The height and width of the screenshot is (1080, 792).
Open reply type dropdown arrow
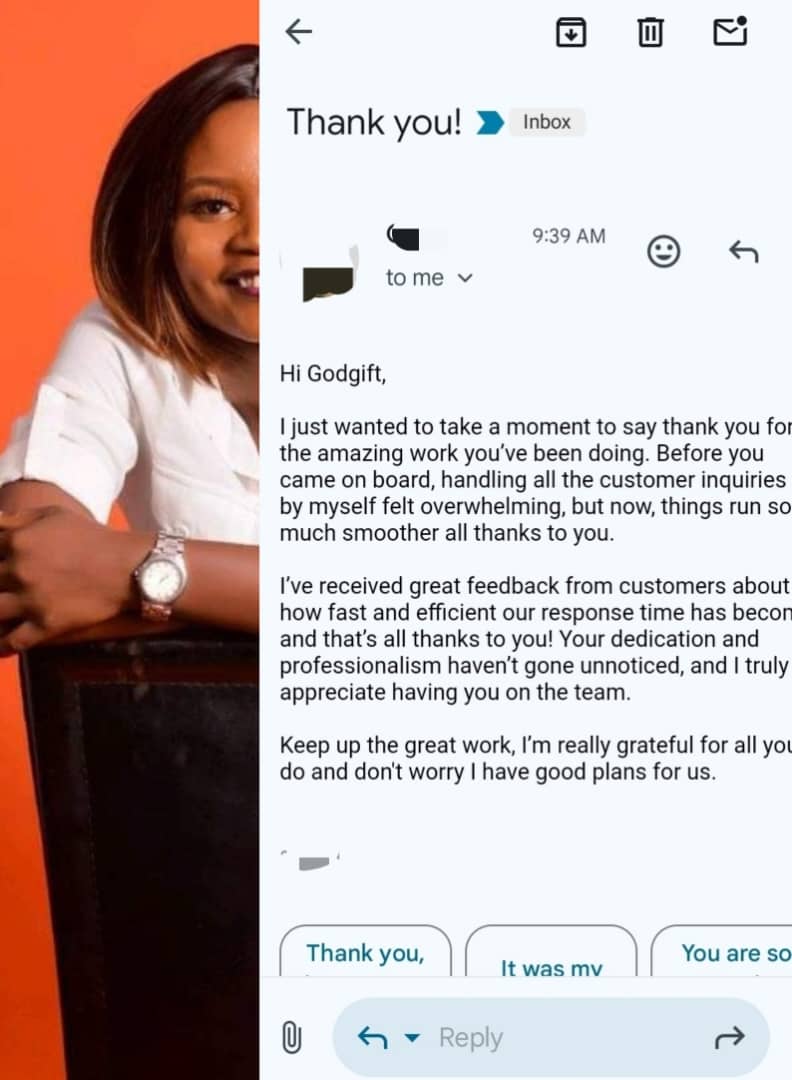pyautogui.click(x=412, y=1037)
